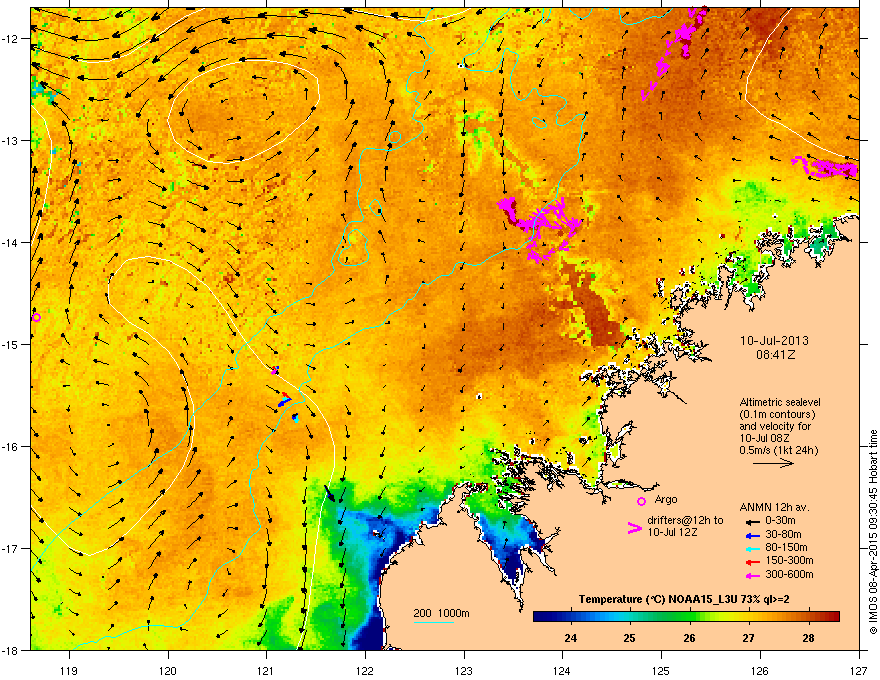Click the latitude axis label '-17'
Image resolution: width=880 pixels, height=680 pixels.
[x=11, y=548]
